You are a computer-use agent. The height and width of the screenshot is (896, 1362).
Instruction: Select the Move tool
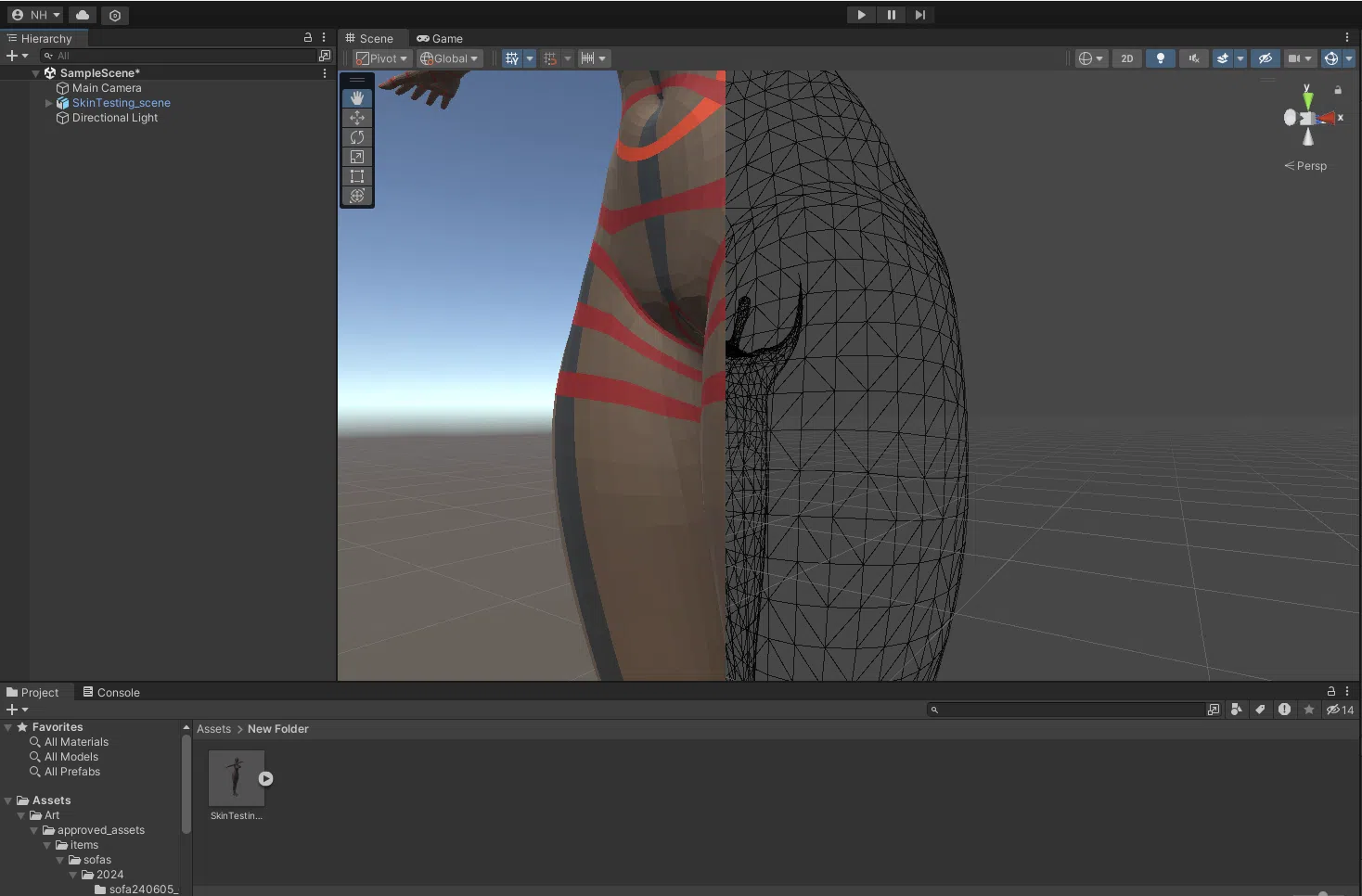(x=357, y=118)
